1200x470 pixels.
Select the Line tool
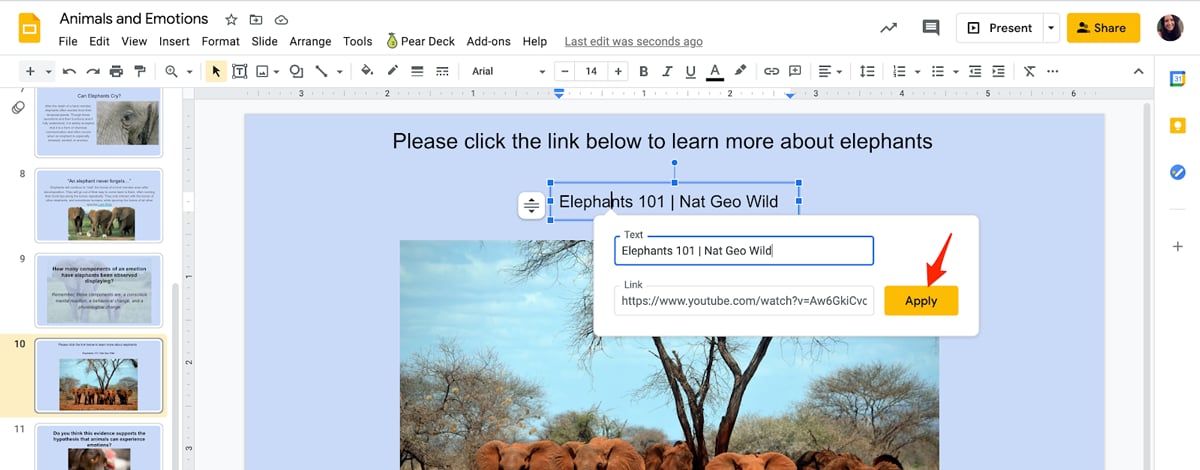click(x=322, y=71)
